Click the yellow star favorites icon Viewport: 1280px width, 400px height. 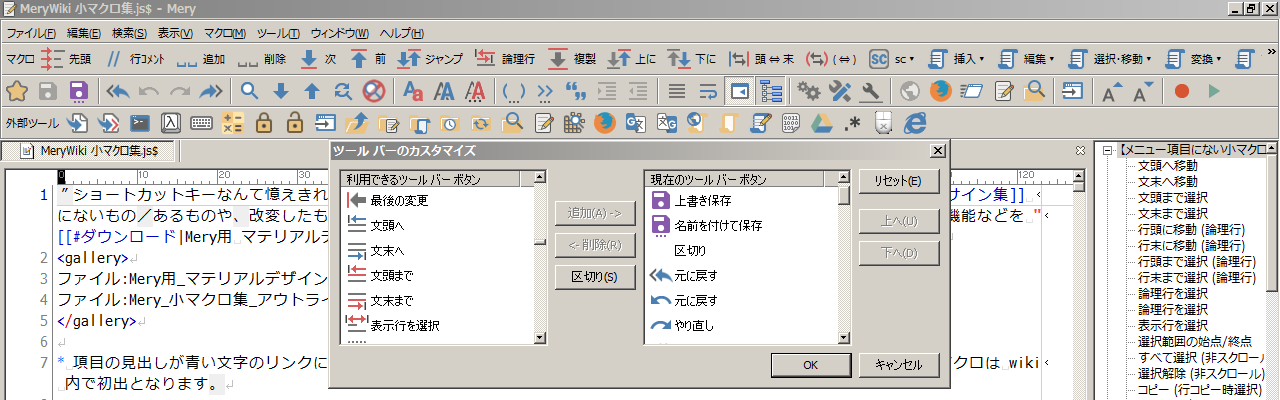pyautogui.click(x=16, y=92)
